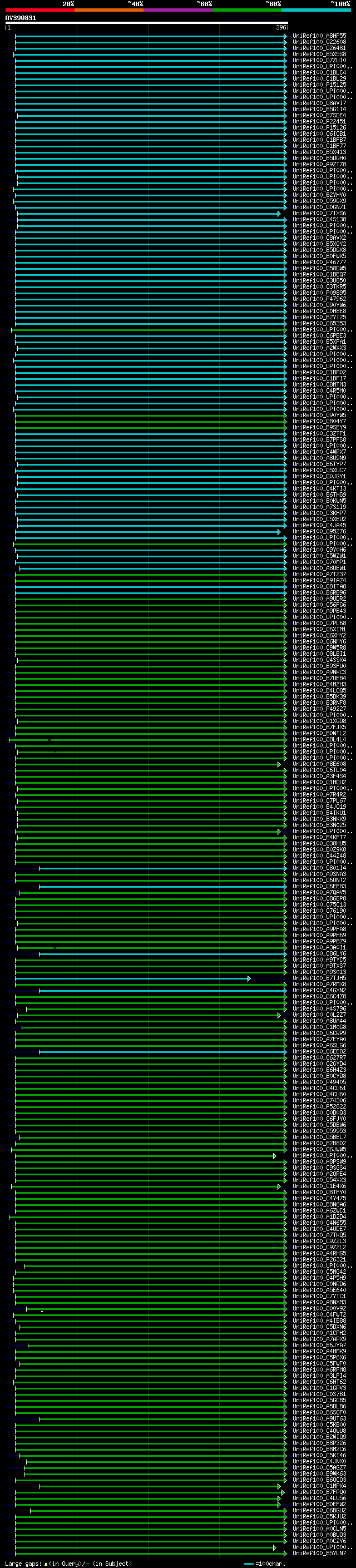Screen dimensions: 356x1568
Task: Click the UniRef100_A8UEW1 row label
Action: pyautogui.click(x=319, y=568)
